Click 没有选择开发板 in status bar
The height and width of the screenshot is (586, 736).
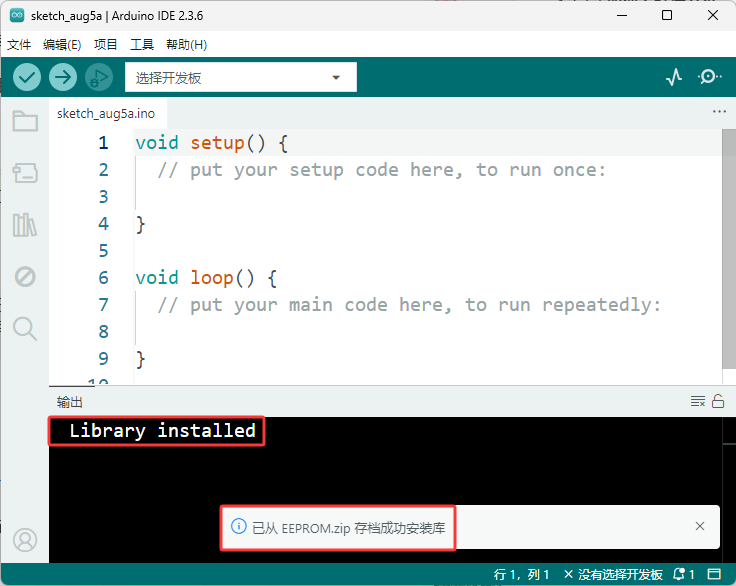pos(613,574)
